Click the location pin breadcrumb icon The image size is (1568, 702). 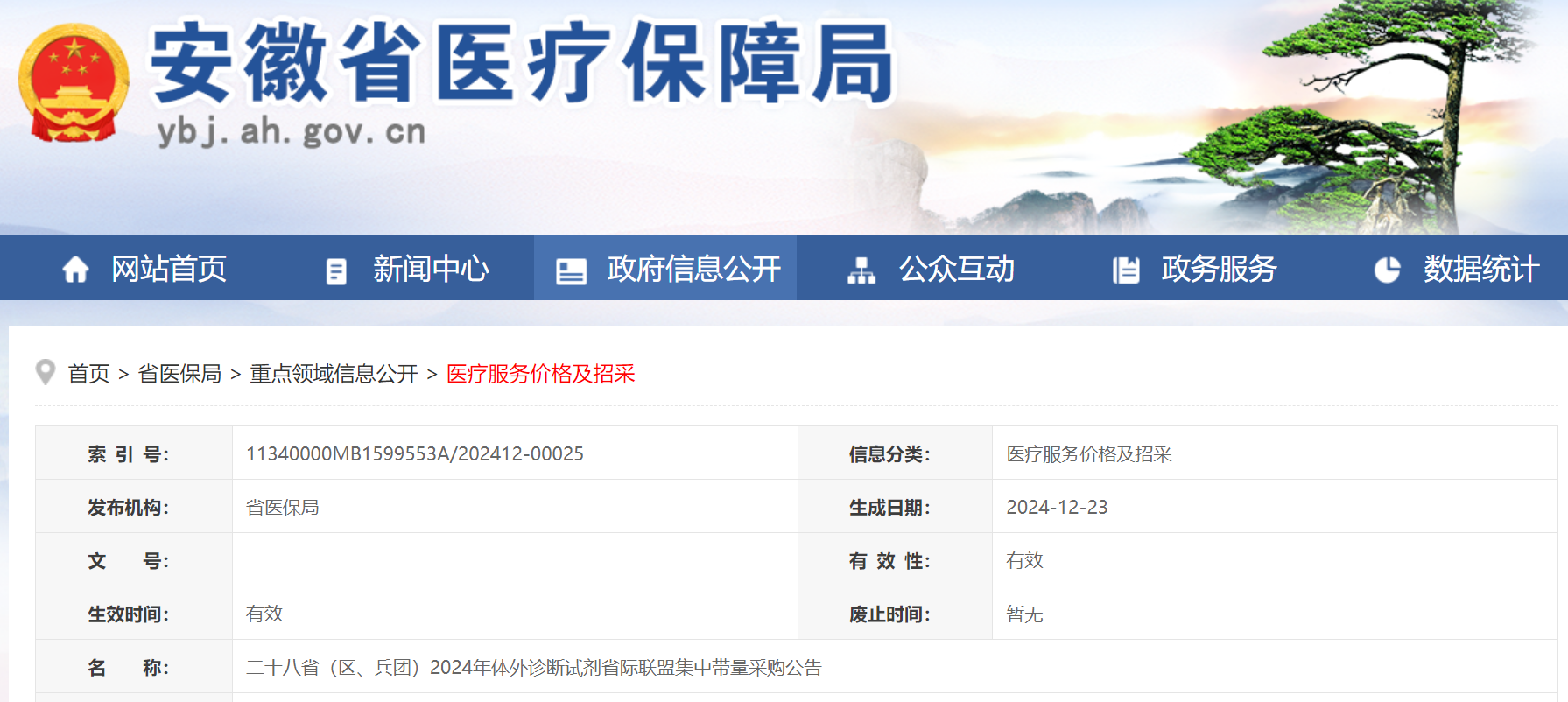pos(46,373)
